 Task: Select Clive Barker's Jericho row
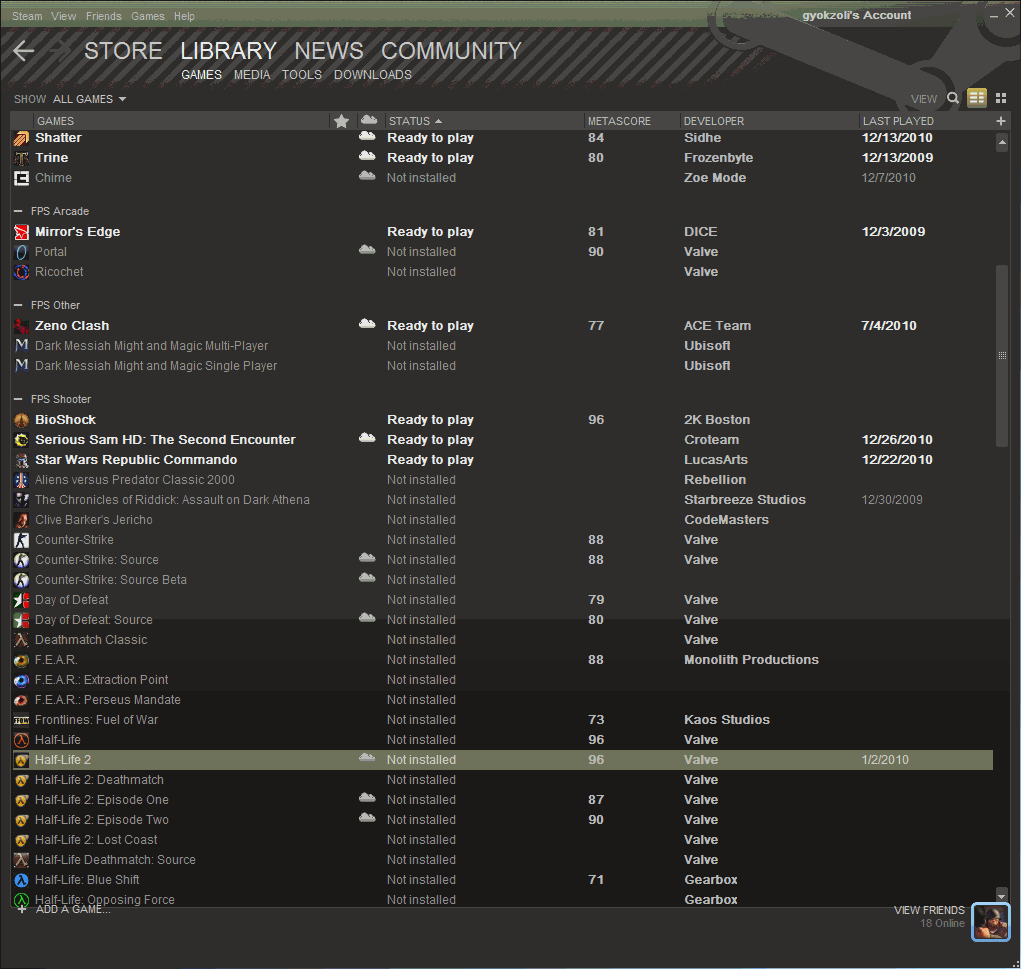point(503,520)
